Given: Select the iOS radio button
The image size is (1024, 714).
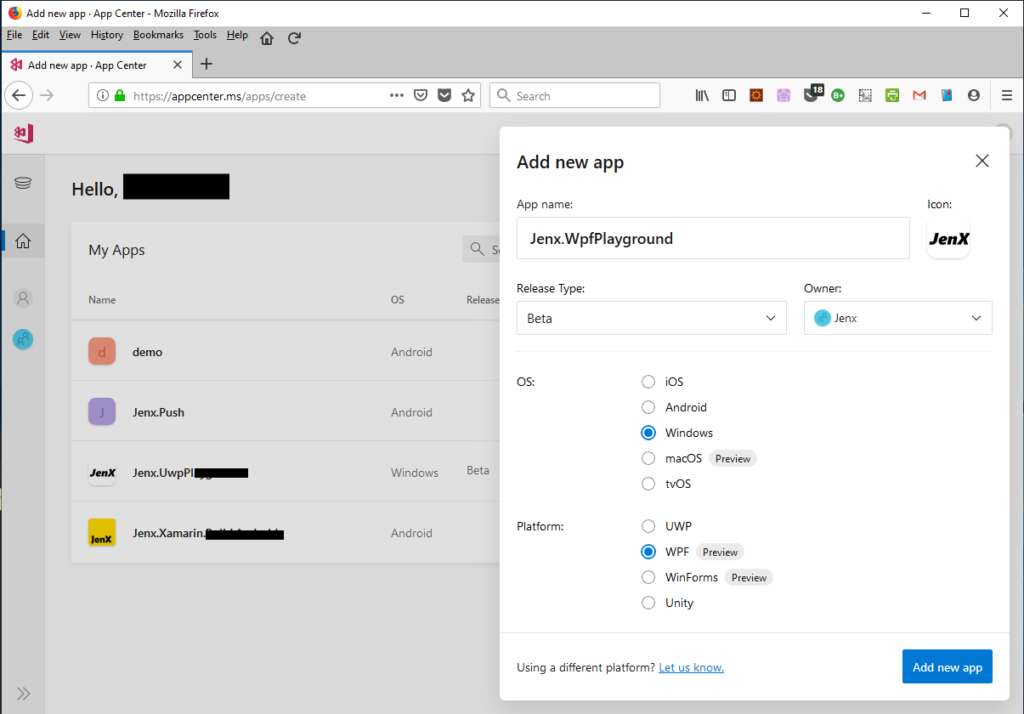Looking at the screenshot, I should point(648,381).
